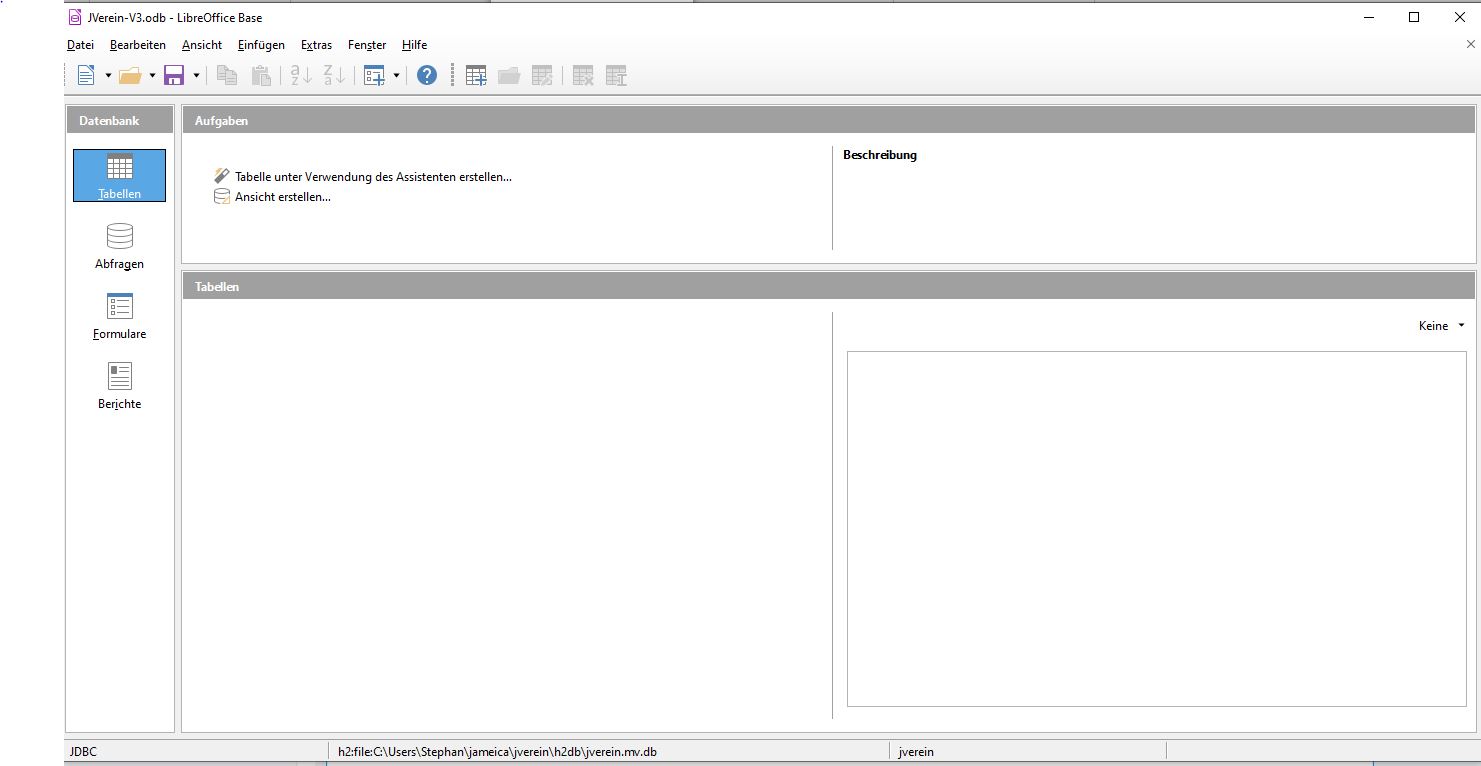Click the Edit table icon
This screenshot has height=766, width=1481.
[542, 75]
